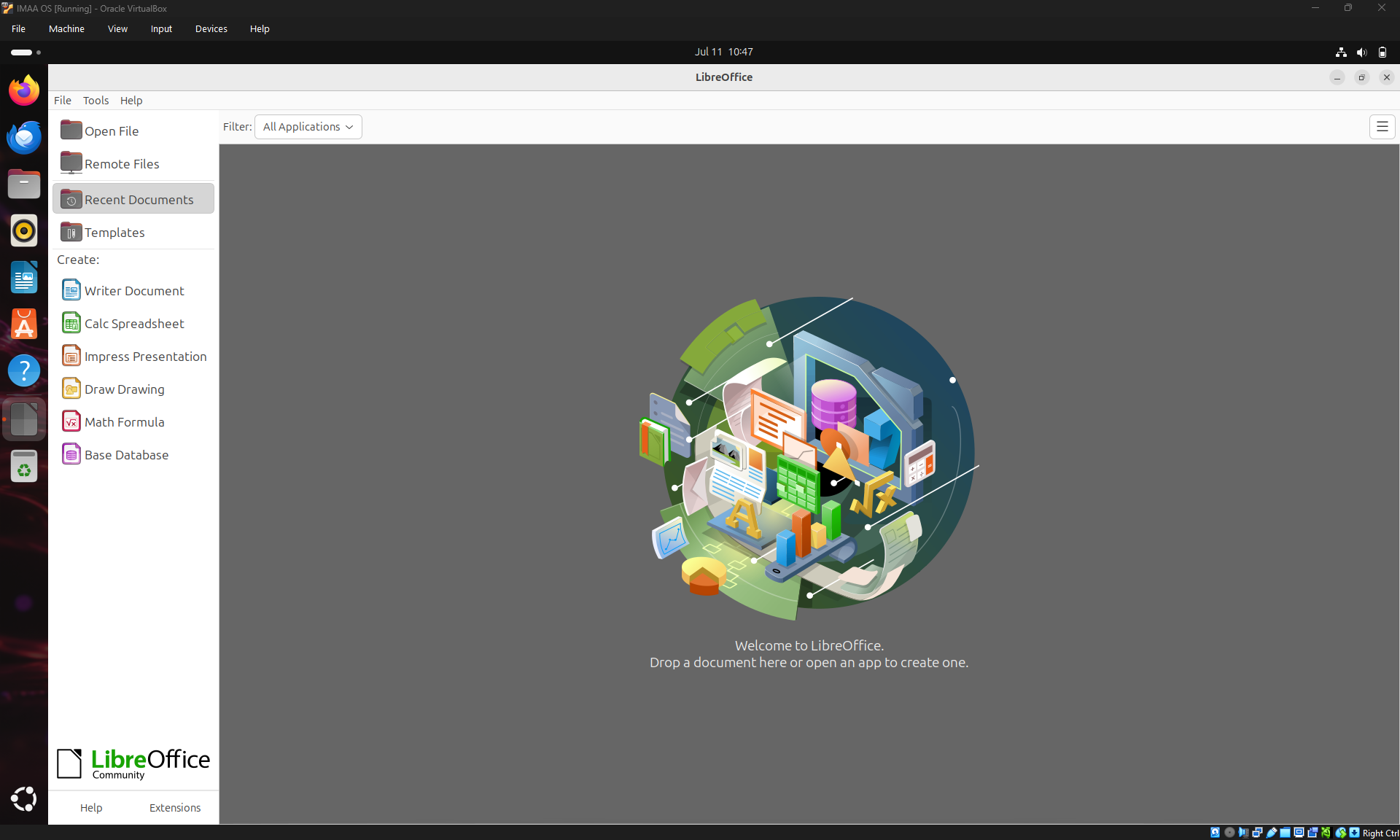
Task: Open a new Math Formula
Action: pyautogui.click(x=133, y=421)
